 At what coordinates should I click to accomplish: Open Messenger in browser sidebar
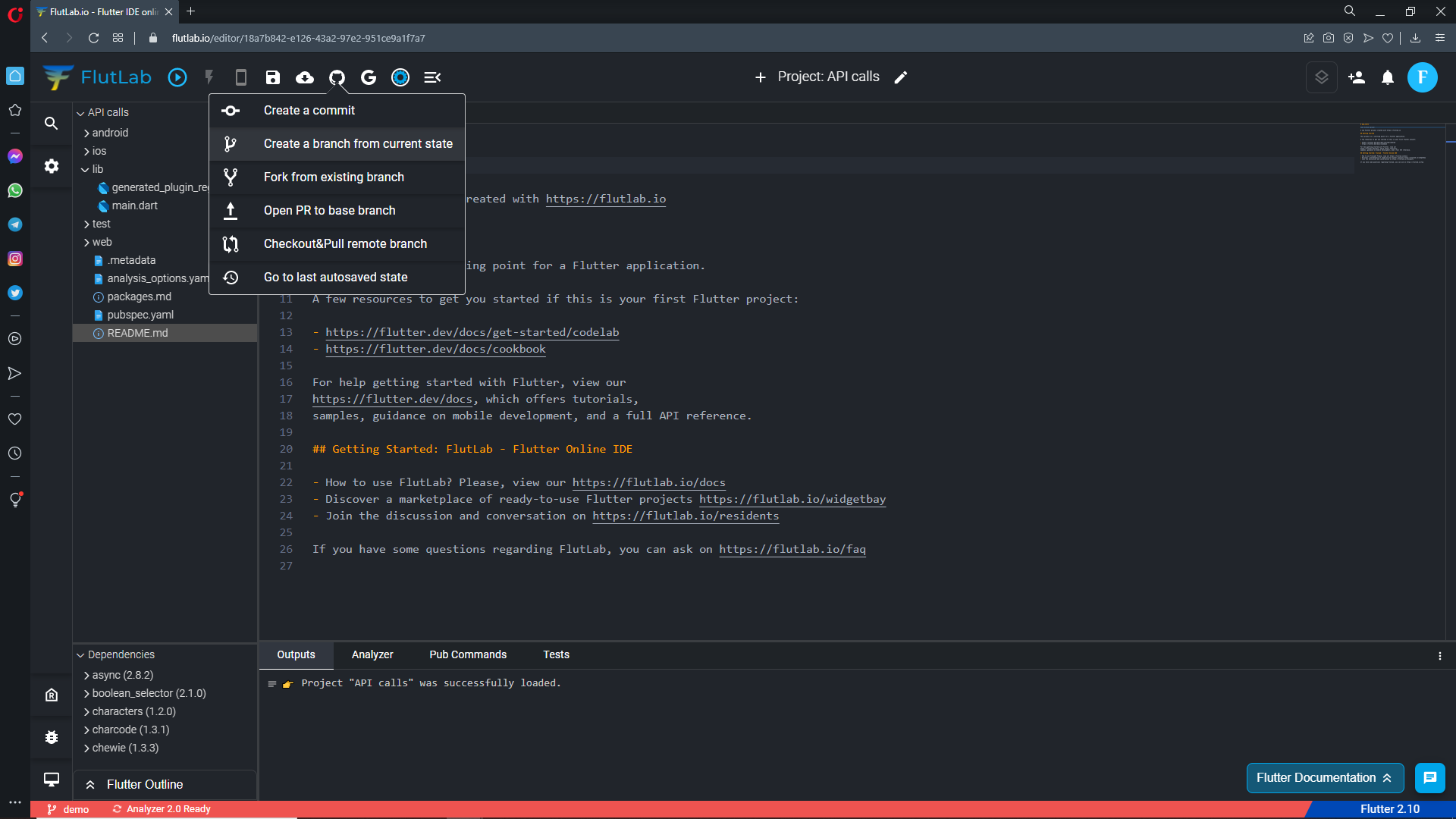point(15,156)
